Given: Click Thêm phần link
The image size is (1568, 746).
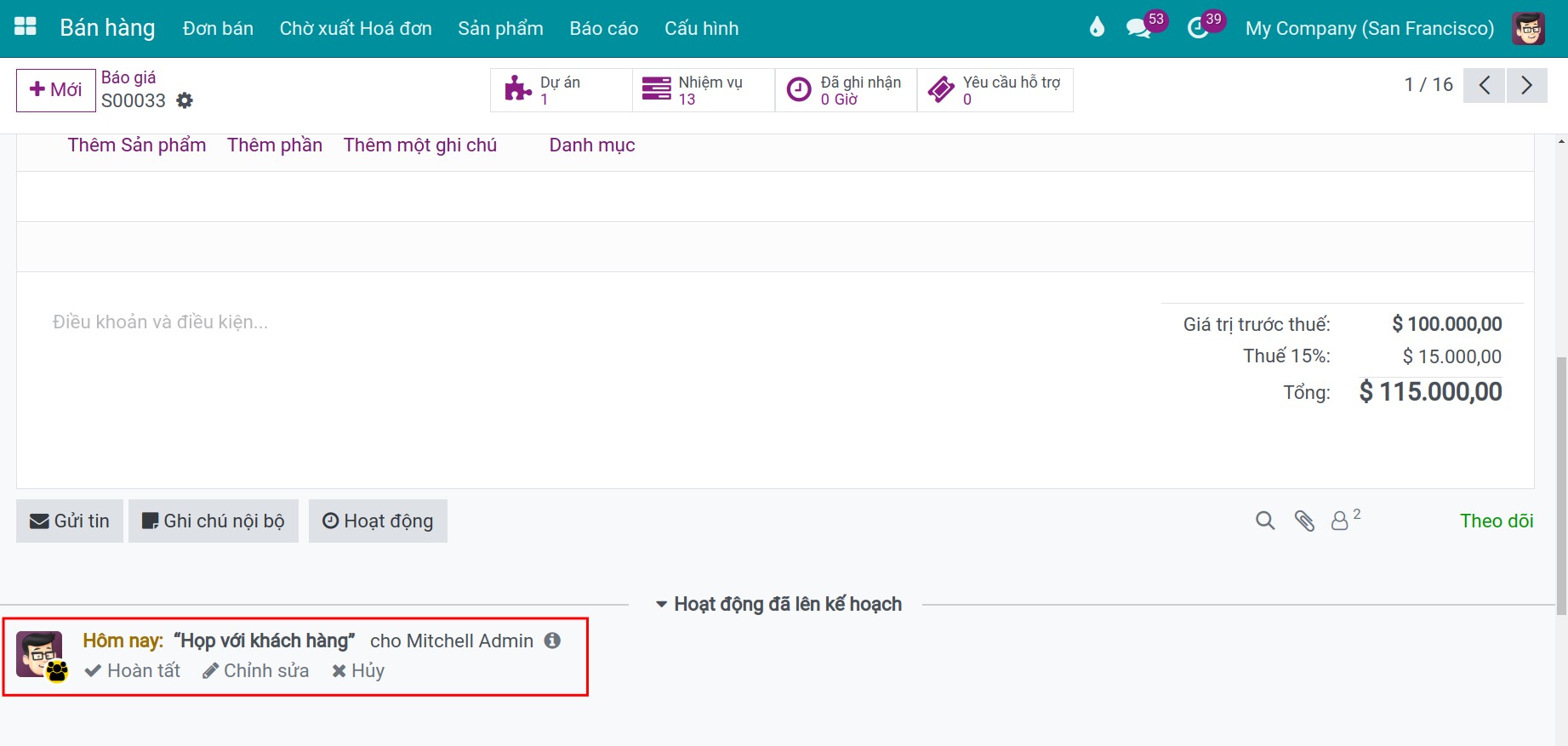Looking at the screenshot, I should click(275, 145).
